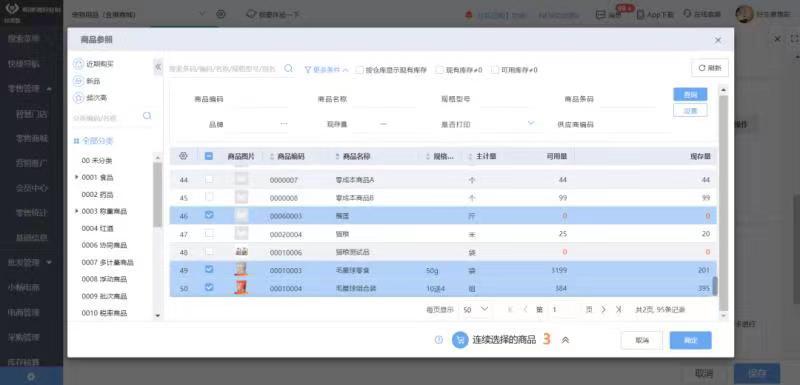Open the per-page count dropdown showing 50

tap(476, 310)
